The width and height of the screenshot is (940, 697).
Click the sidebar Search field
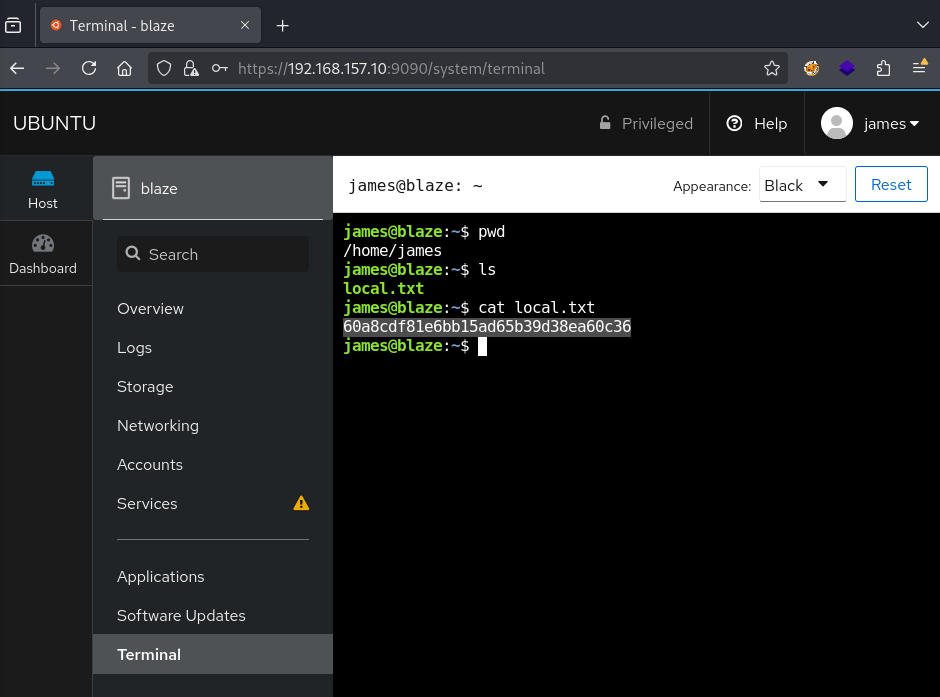coord(213,255)
